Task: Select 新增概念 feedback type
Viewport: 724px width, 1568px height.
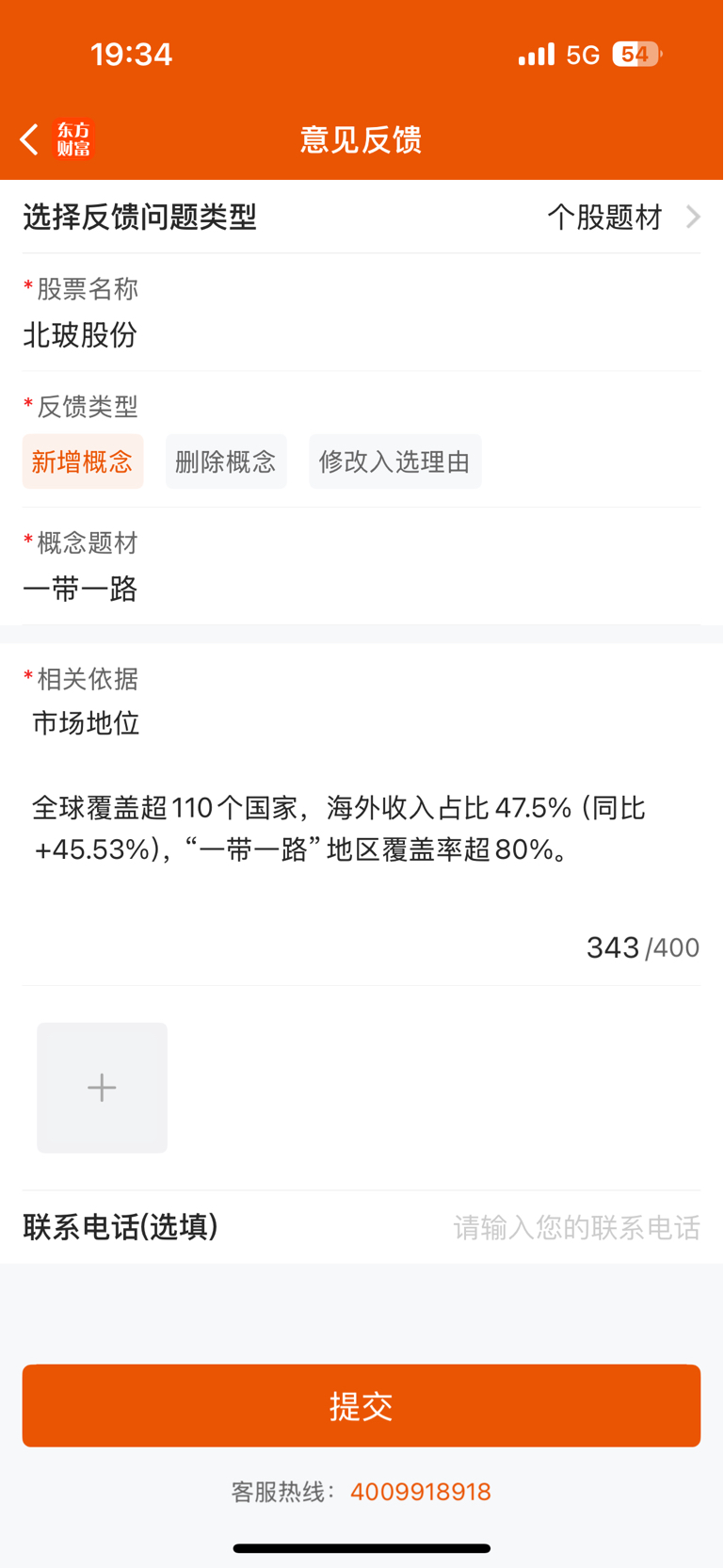Action: point(83,461)
